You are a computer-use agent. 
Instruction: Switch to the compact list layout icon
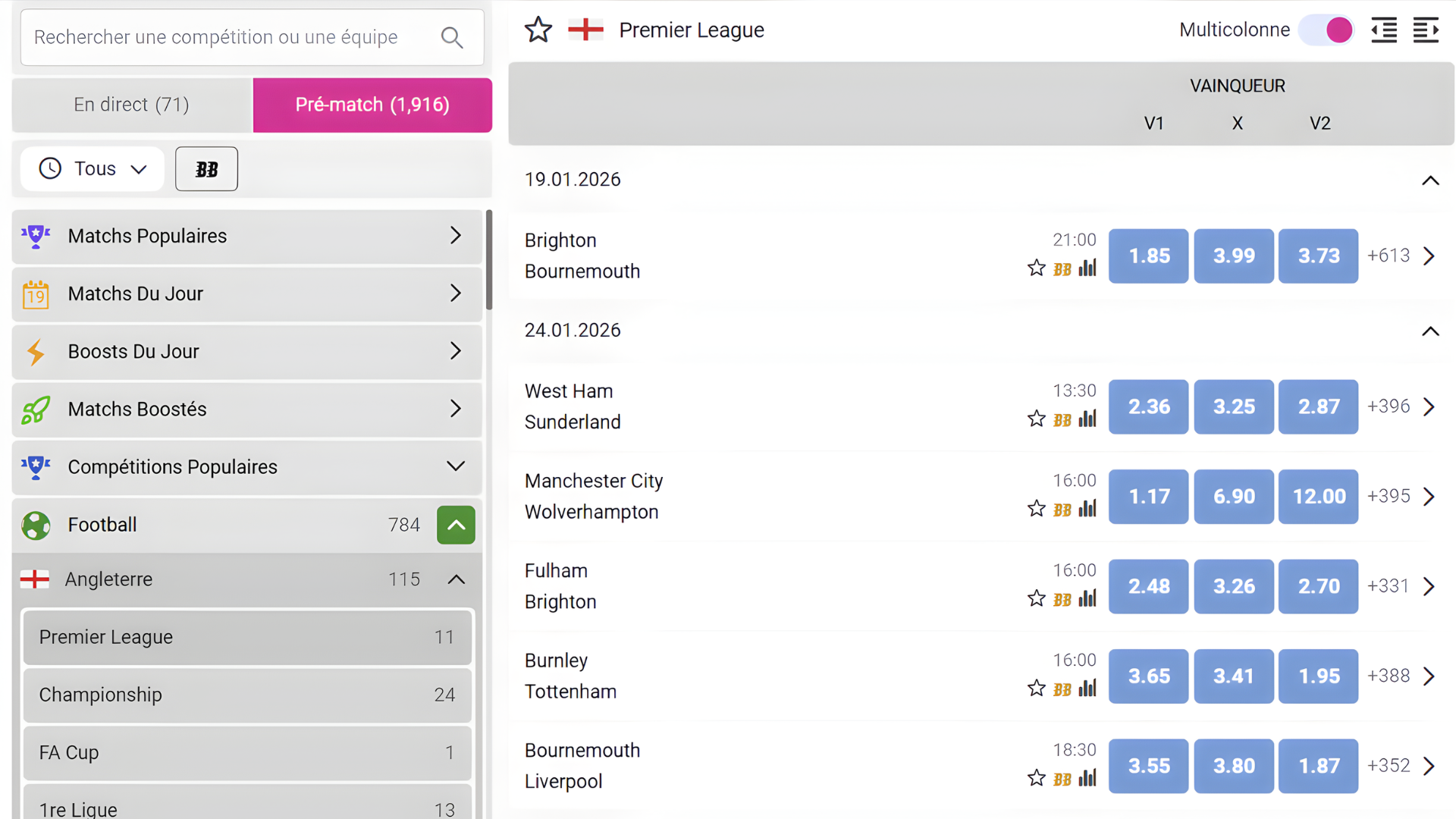(1384, 30)
